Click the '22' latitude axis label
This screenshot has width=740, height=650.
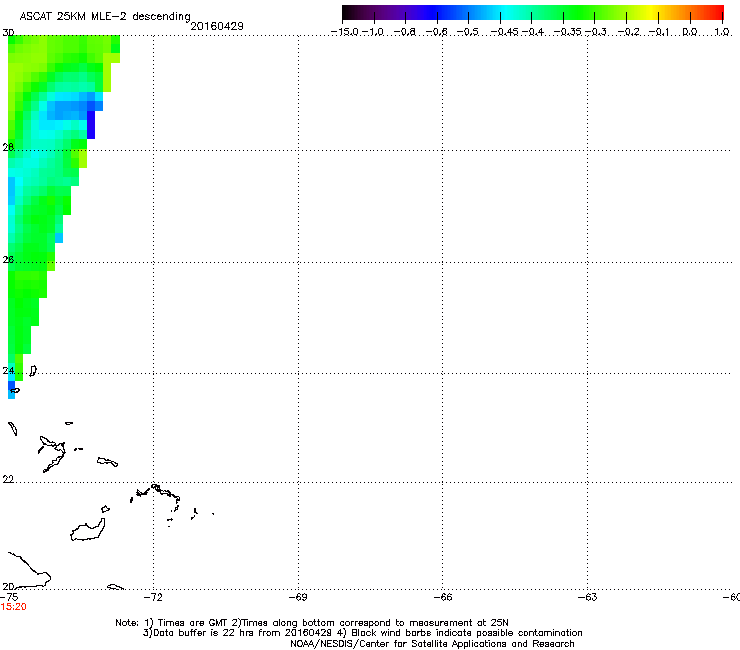(x=8, y=480)
